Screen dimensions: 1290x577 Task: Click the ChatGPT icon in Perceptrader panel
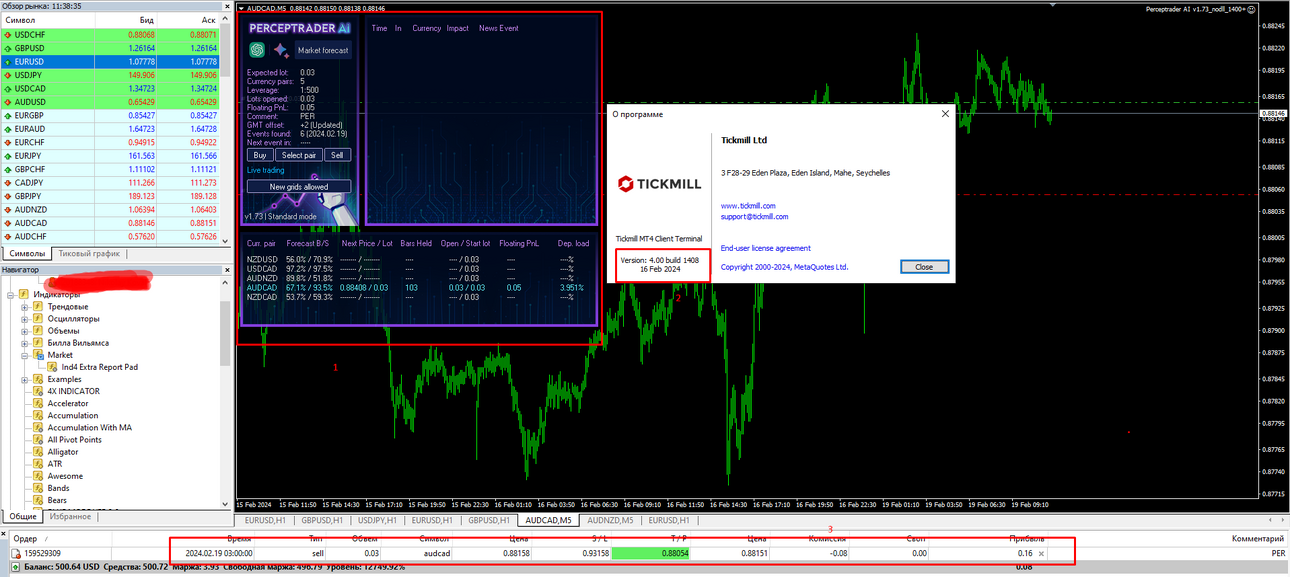pyautogui.click(x=257, y=49)
